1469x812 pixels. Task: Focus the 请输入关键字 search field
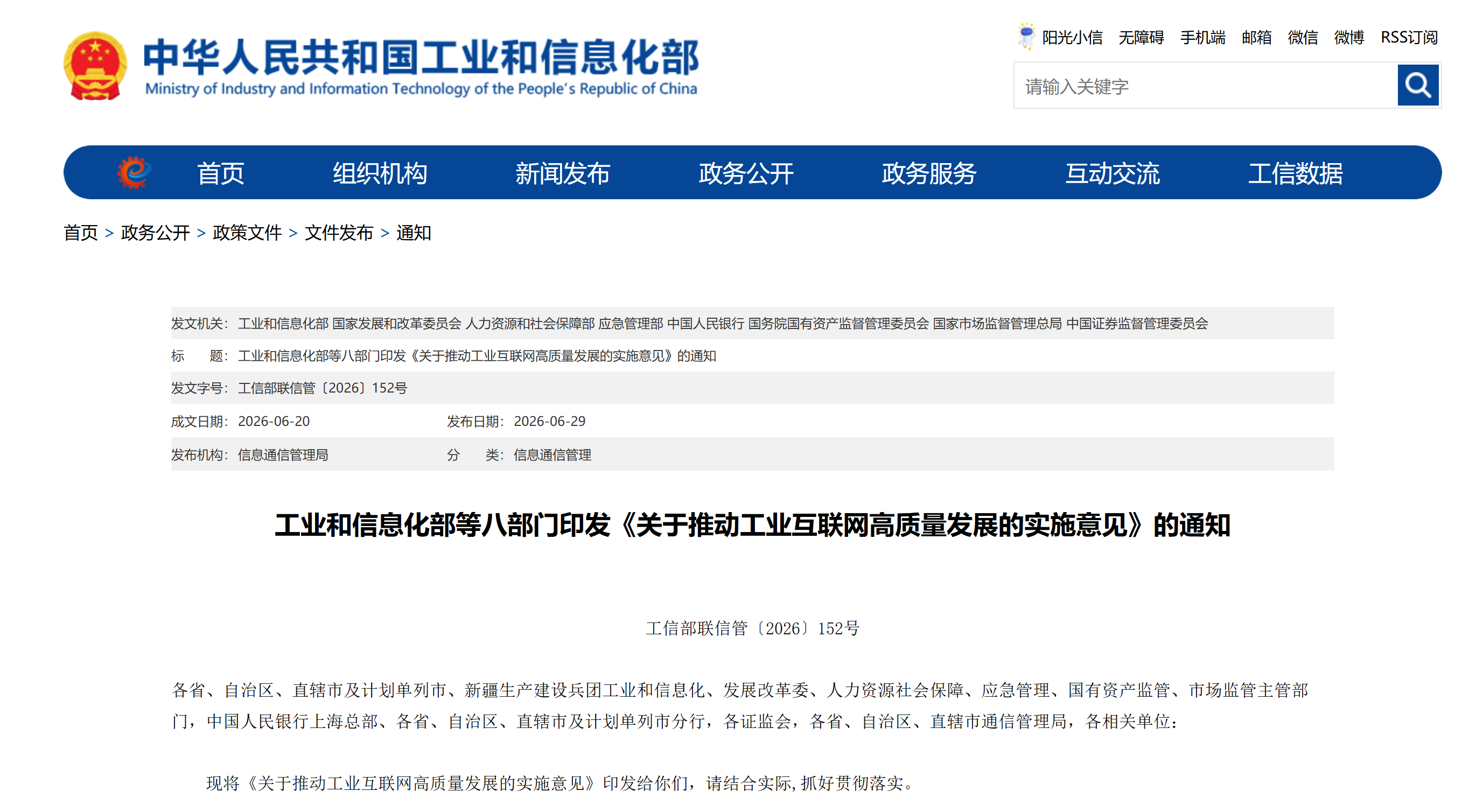(x=1205, y=86)
